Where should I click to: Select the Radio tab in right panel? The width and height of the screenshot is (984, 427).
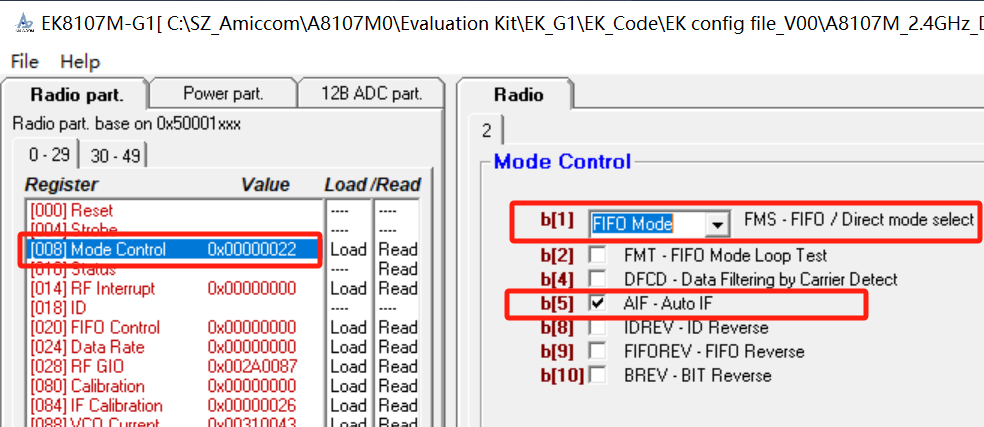518,95
